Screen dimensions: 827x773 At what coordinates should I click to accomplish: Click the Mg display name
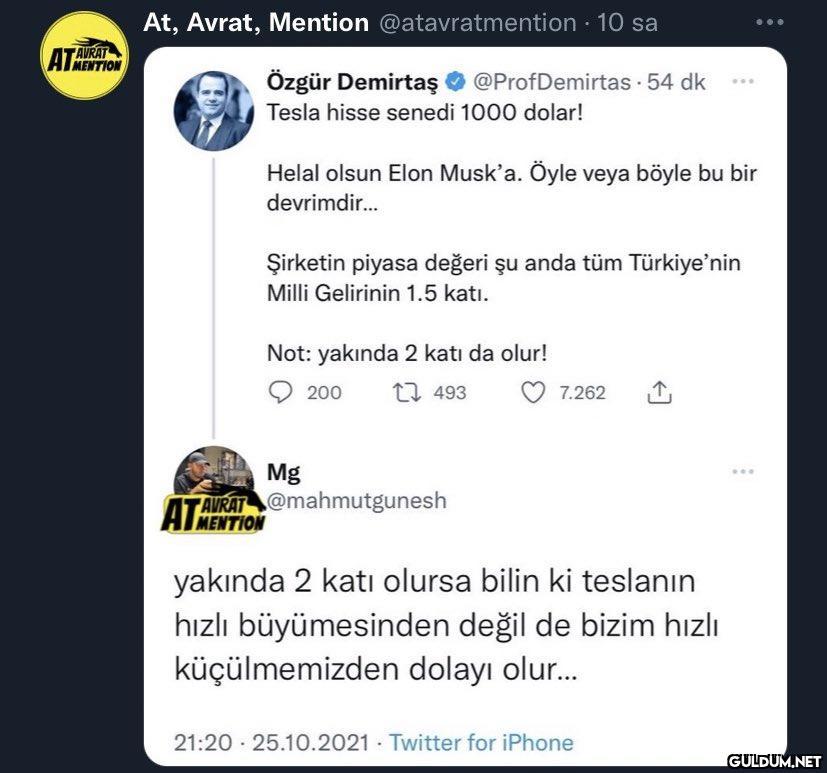click(x=283, y=472)
